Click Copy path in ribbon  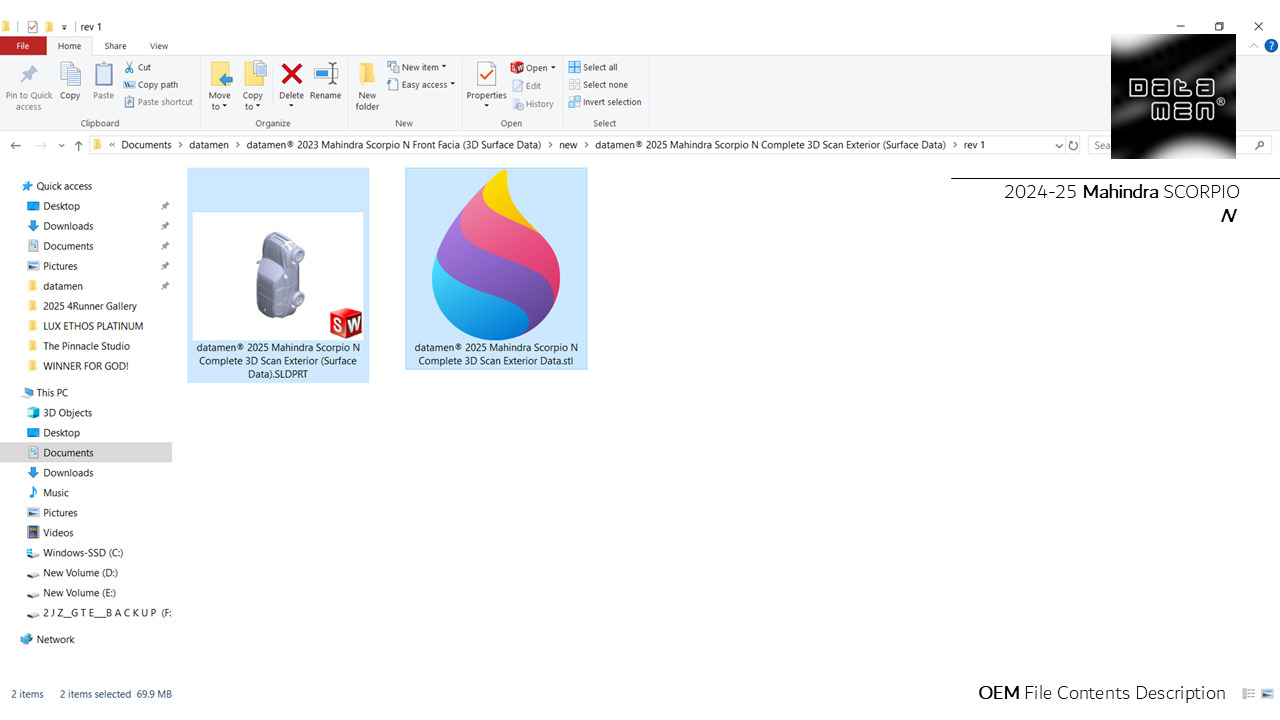point(151,85)
